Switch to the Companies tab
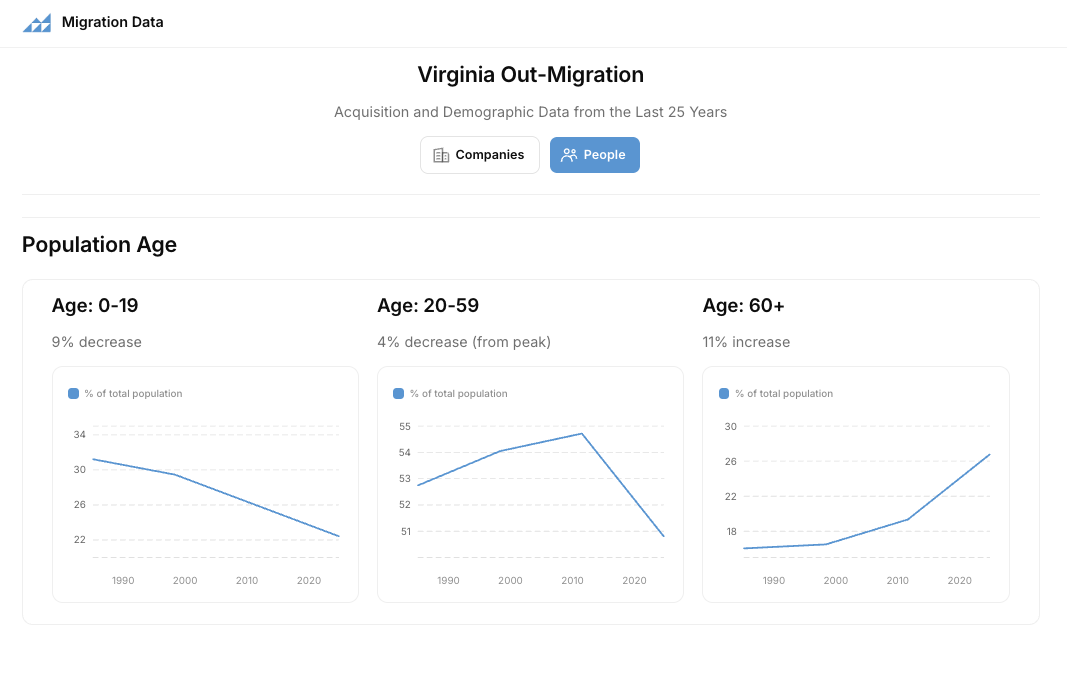The width and height of the screenshot is (1067, 676). click(x=480, y=155)
